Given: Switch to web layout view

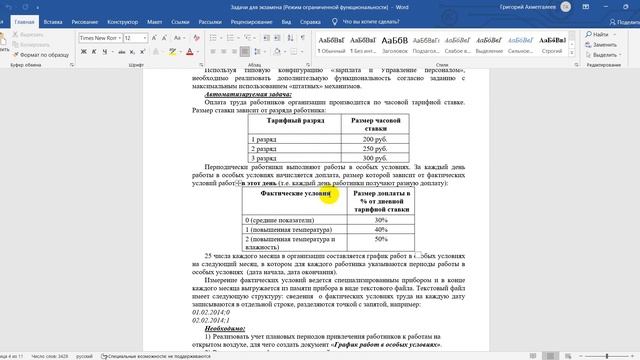Looking at the screenshot, I should (x=568, y=356).
